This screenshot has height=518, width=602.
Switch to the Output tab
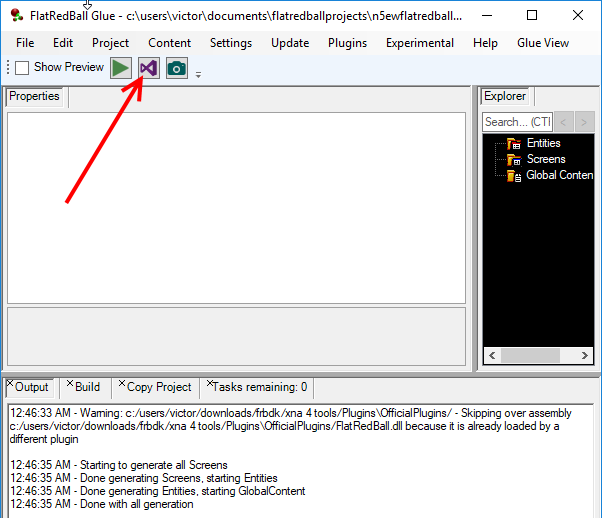tap(31, 387)
